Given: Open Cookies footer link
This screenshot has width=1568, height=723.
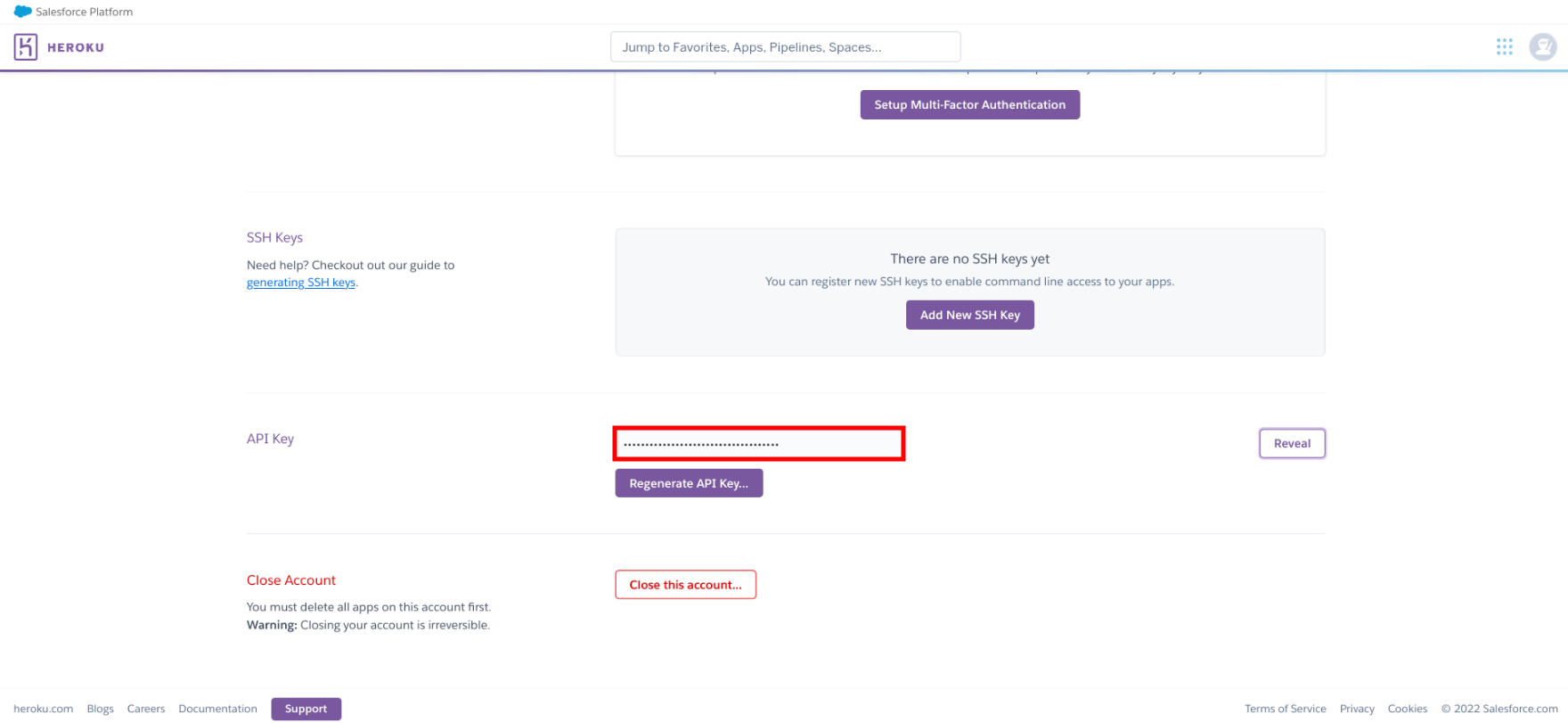Looking at the screenshot, I should pos(1407,709).
